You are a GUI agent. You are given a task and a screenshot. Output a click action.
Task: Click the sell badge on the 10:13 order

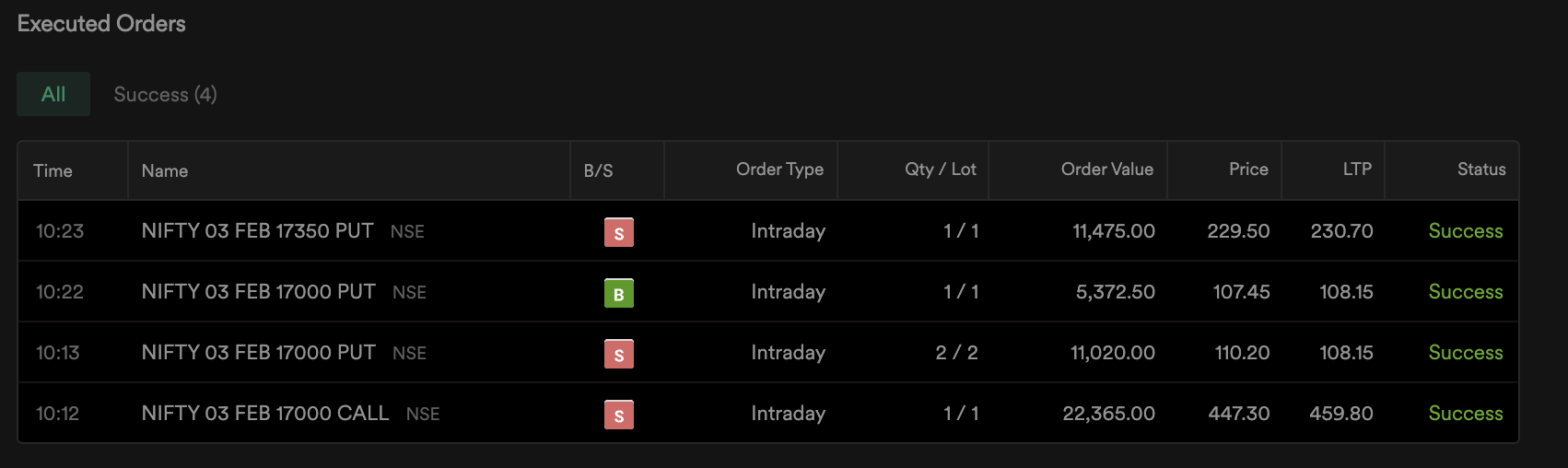(618, 354)
